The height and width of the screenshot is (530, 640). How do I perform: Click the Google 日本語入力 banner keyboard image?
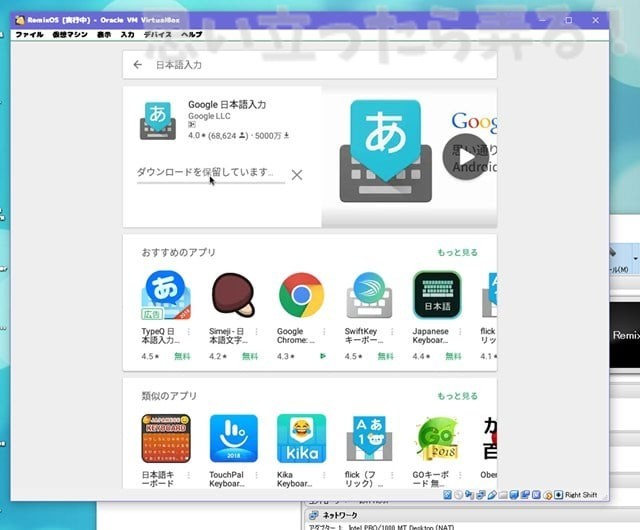(385, 151)
